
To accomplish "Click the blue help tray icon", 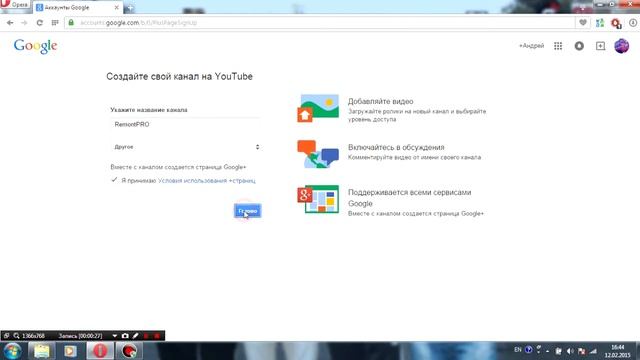I will point(529,350).
